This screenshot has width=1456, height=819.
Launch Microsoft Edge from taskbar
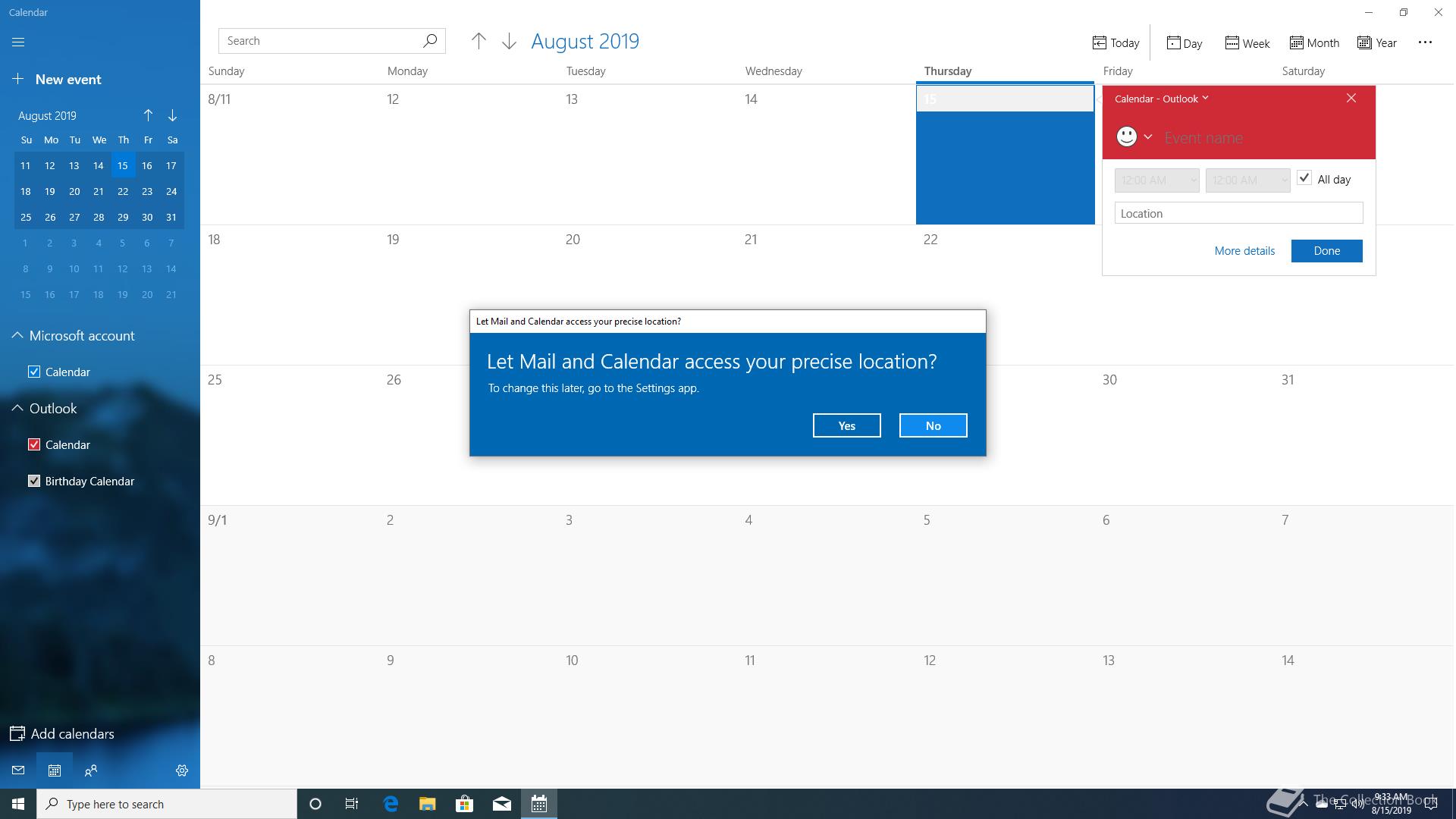pyautogui.click(x=391, y=804)
